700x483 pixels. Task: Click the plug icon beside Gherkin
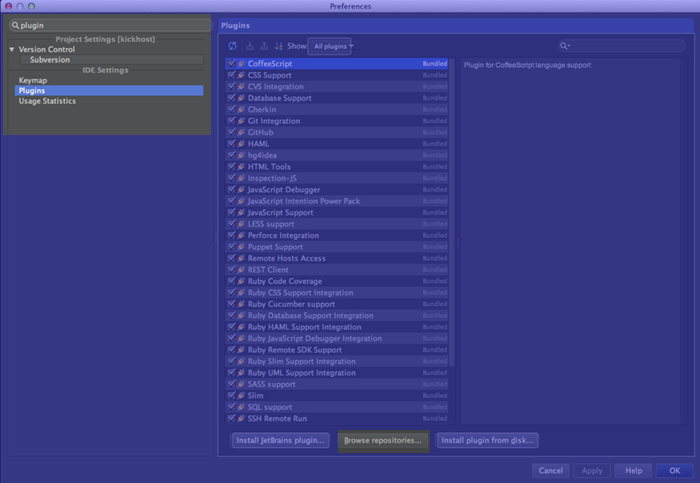pyautogui.click(x=241, y=109)
